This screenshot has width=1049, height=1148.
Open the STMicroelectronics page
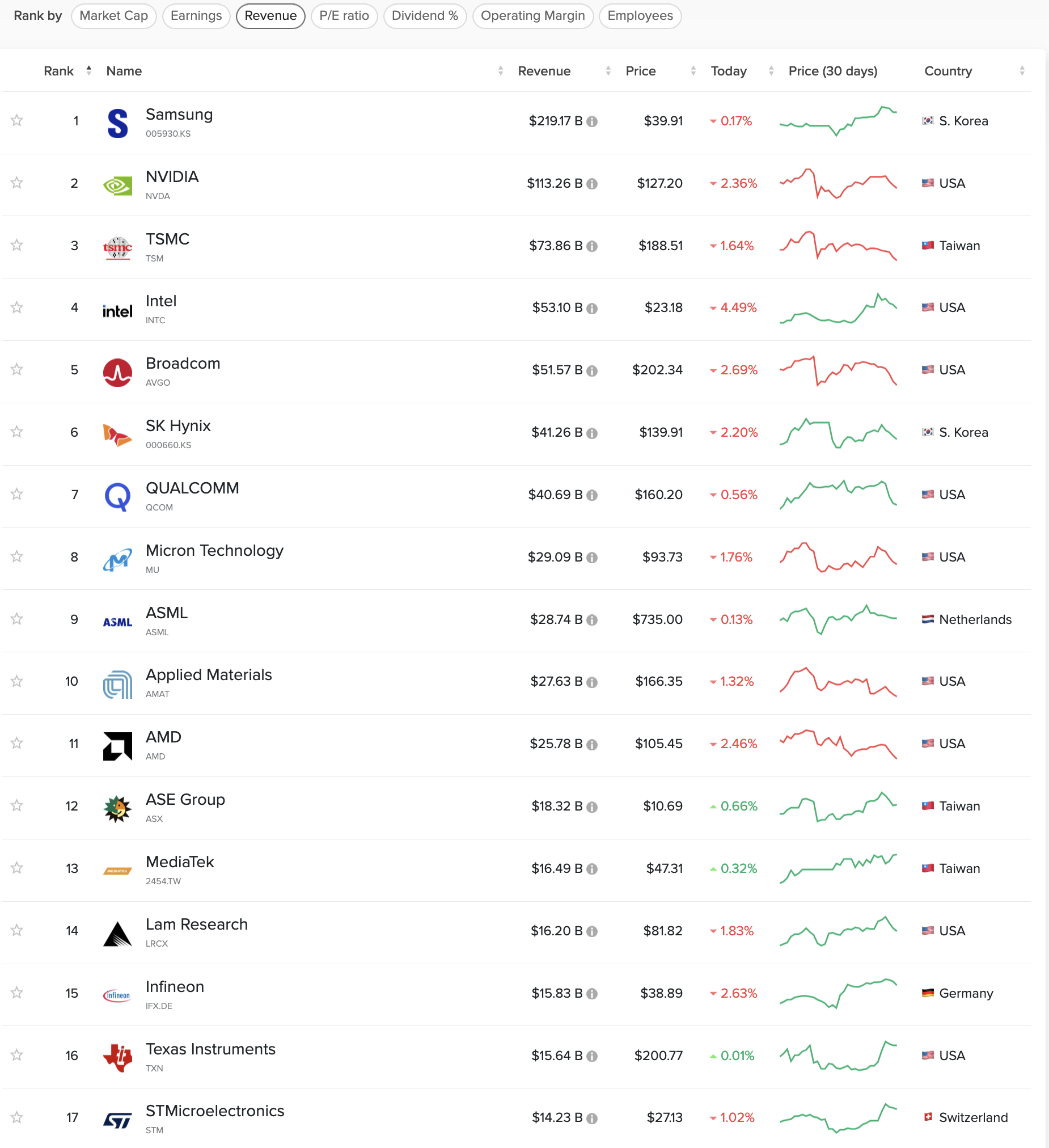click(x=214, y=1111)
